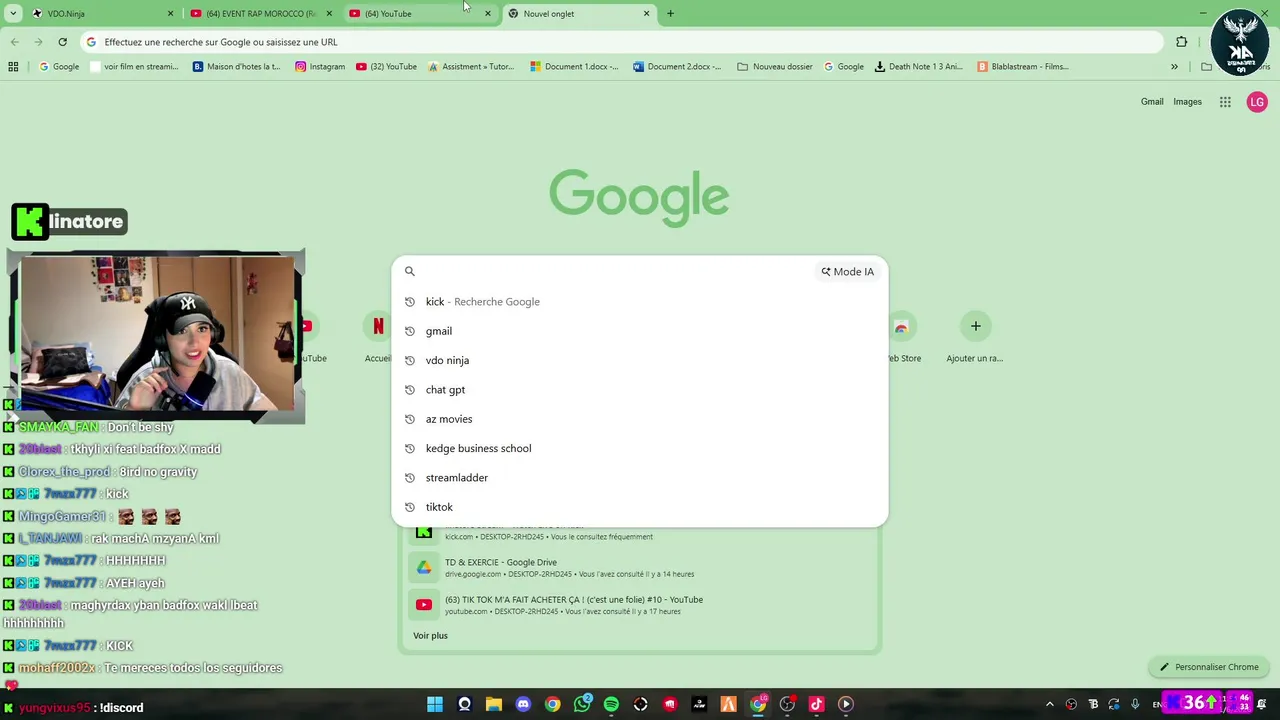Close the Nouvel onglet tab
Image resolution: width=1280 pixels, height=720 pixels.
pos(646,14)
